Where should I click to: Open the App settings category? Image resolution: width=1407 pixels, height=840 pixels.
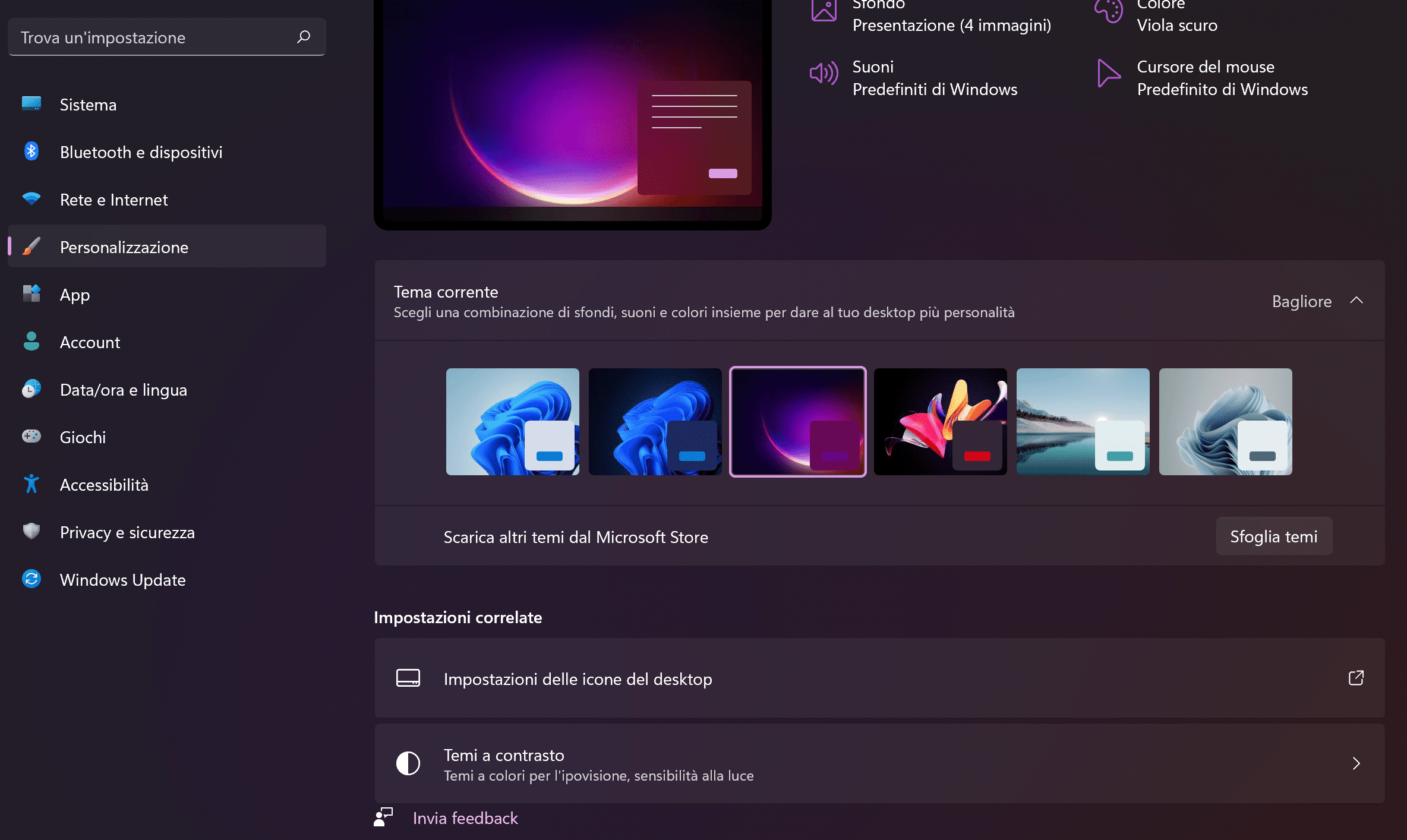point(167,294)
